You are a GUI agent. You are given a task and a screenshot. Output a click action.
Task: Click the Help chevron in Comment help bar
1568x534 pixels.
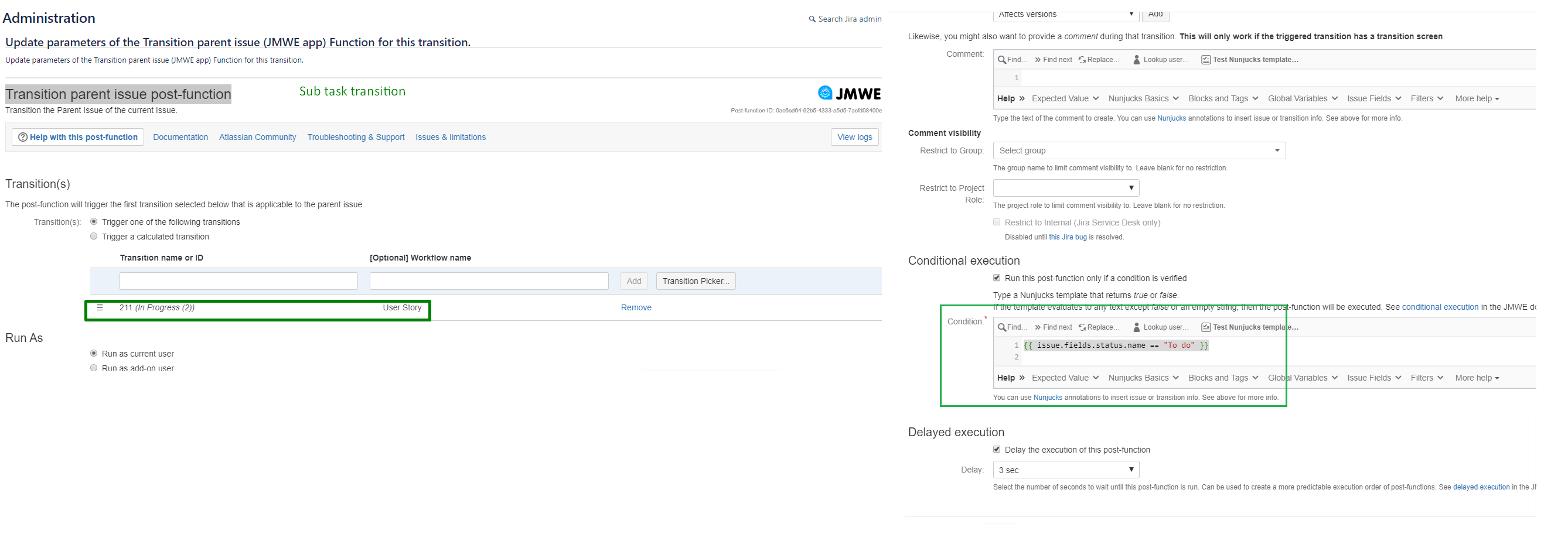click(x=1022, y=98)
